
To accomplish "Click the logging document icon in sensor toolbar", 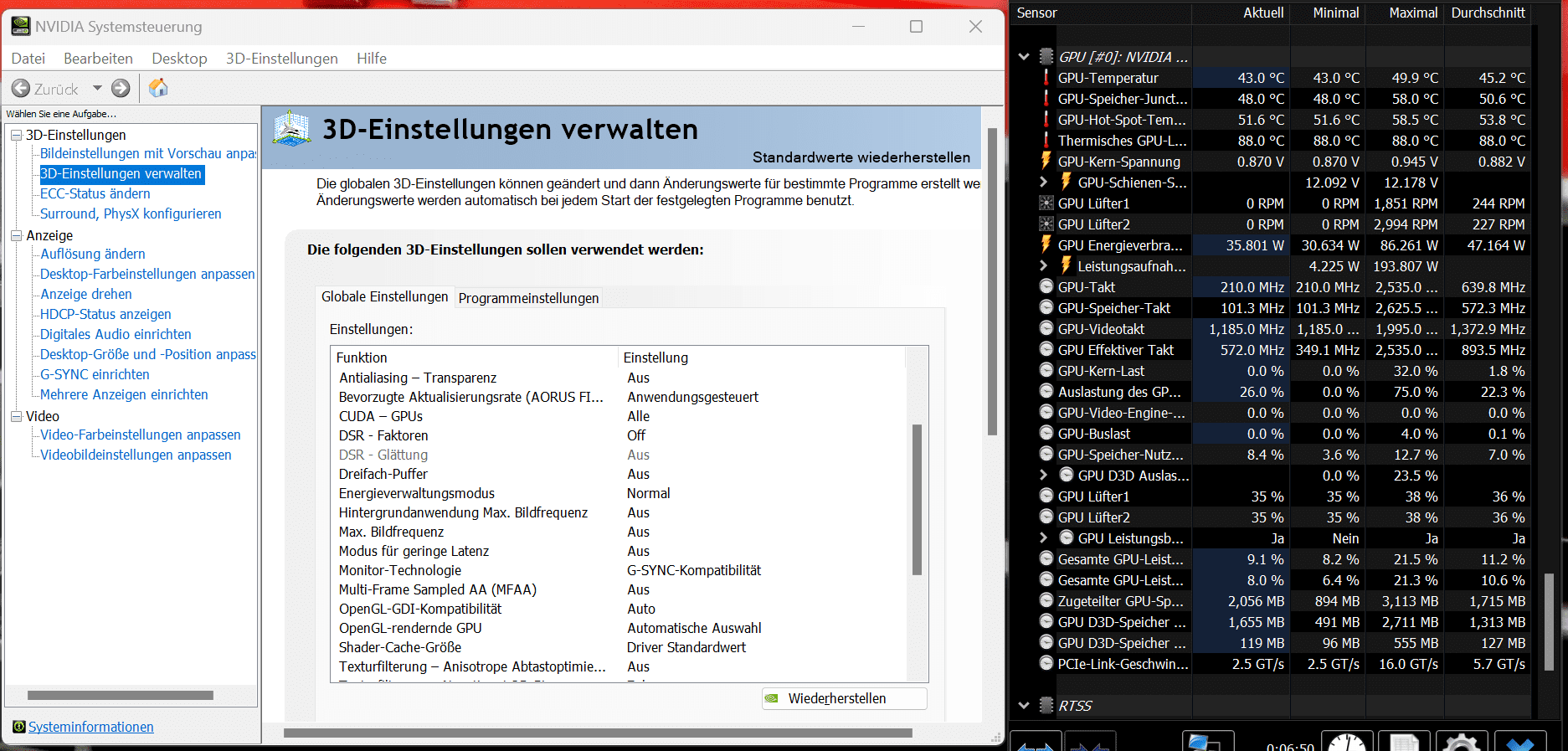I will (x=1404, y=742).
